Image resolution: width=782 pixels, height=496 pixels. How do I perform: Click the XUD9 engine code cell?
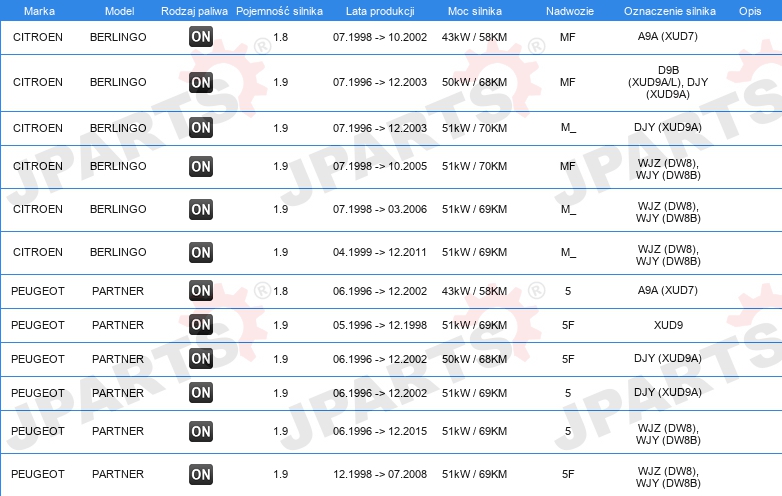(x=668, y=325)
